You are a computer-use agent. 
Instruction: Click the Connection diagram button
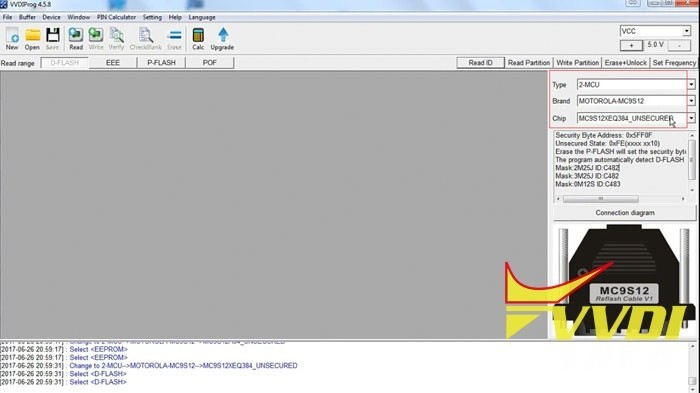(x=625, y=213)
